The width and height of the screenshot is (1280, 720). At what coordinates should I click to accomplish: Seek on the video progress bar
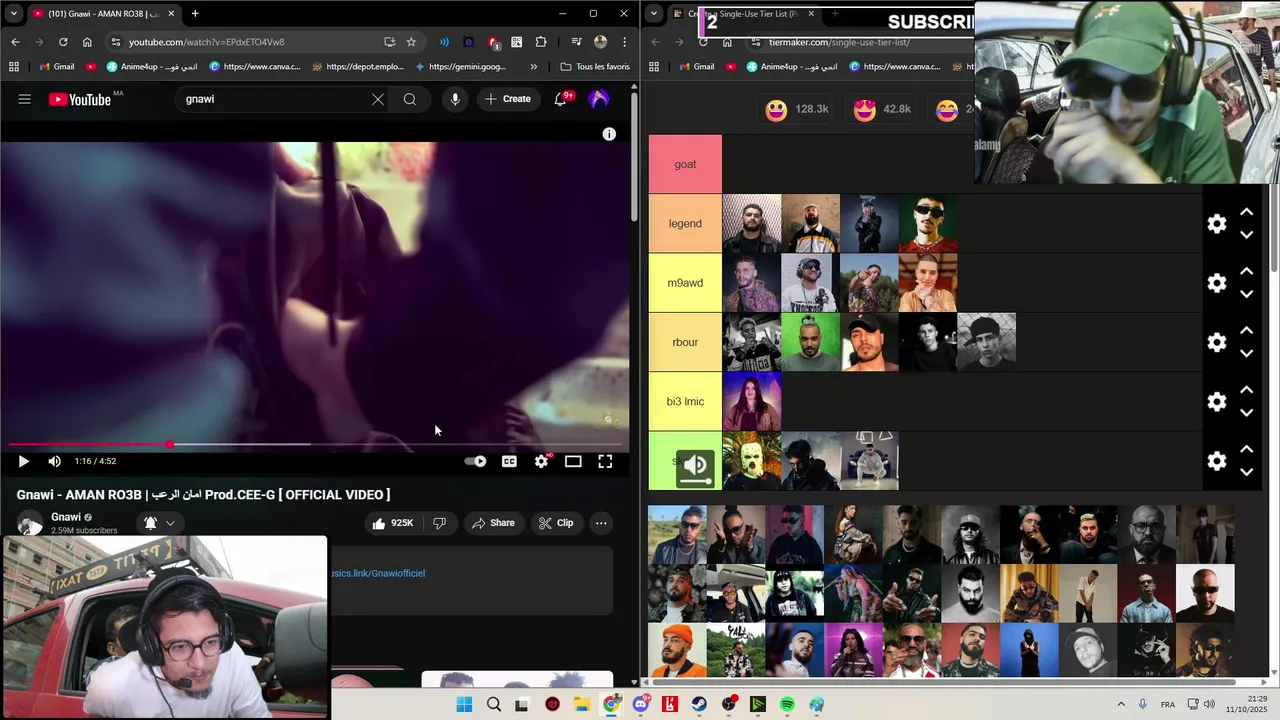coord(315,444)
